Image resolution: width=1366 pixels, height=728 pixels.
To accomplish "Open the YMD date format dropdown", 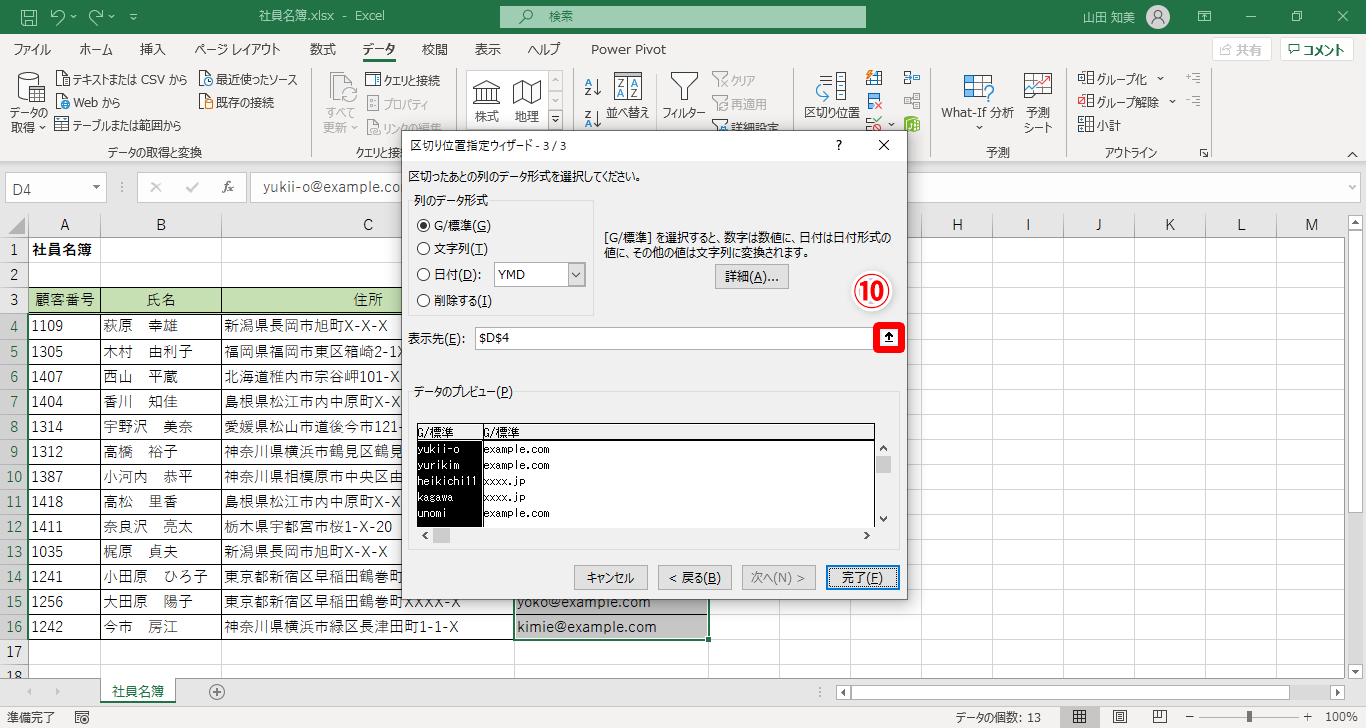I will point(576,275).
